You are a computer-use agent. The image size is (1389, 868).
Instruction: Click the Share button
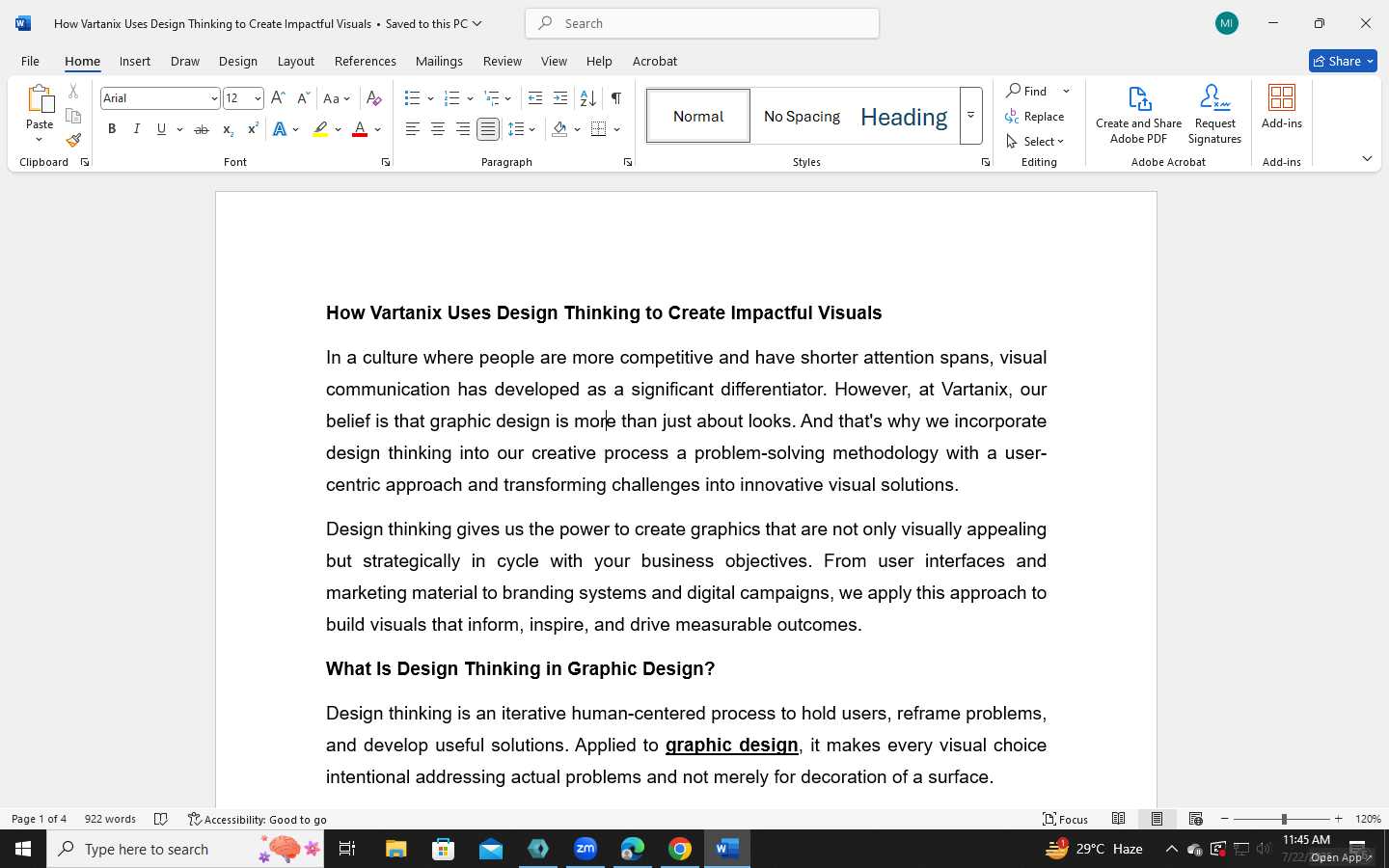[1343, 61]
